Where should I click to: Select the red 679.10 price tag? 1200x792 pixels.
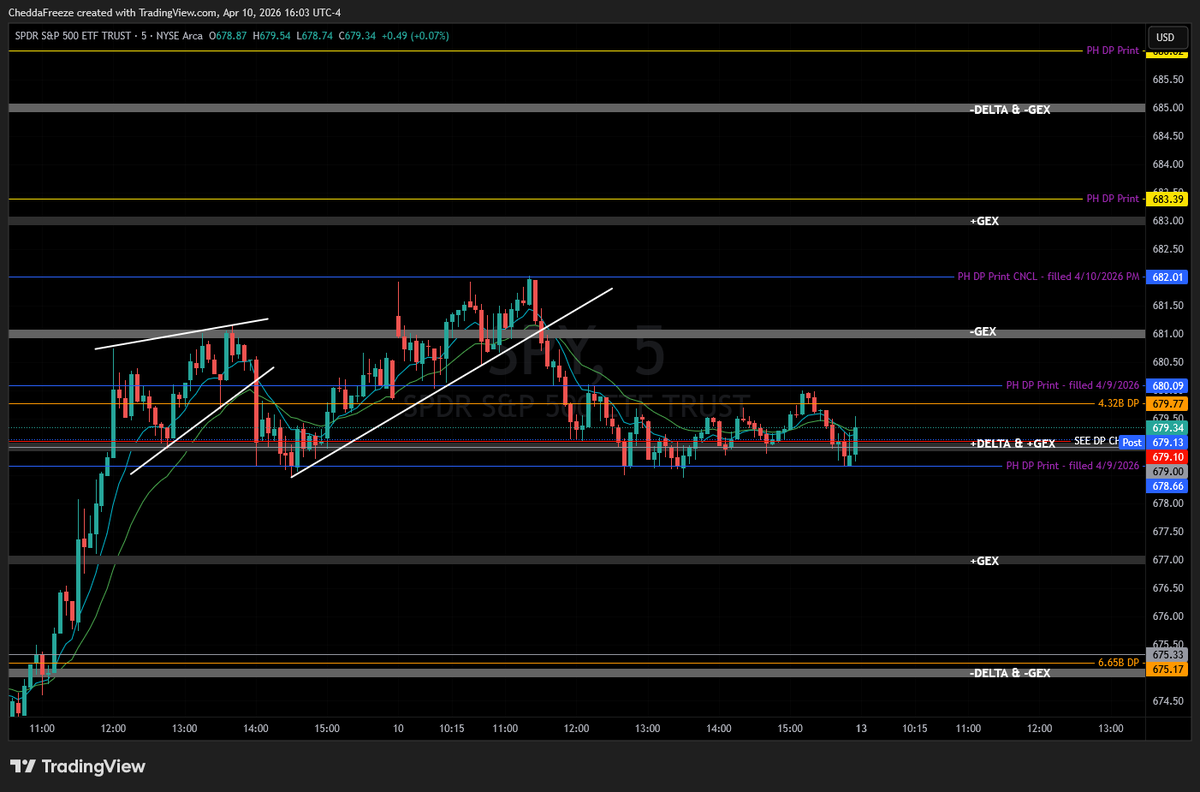(1167, 456)
